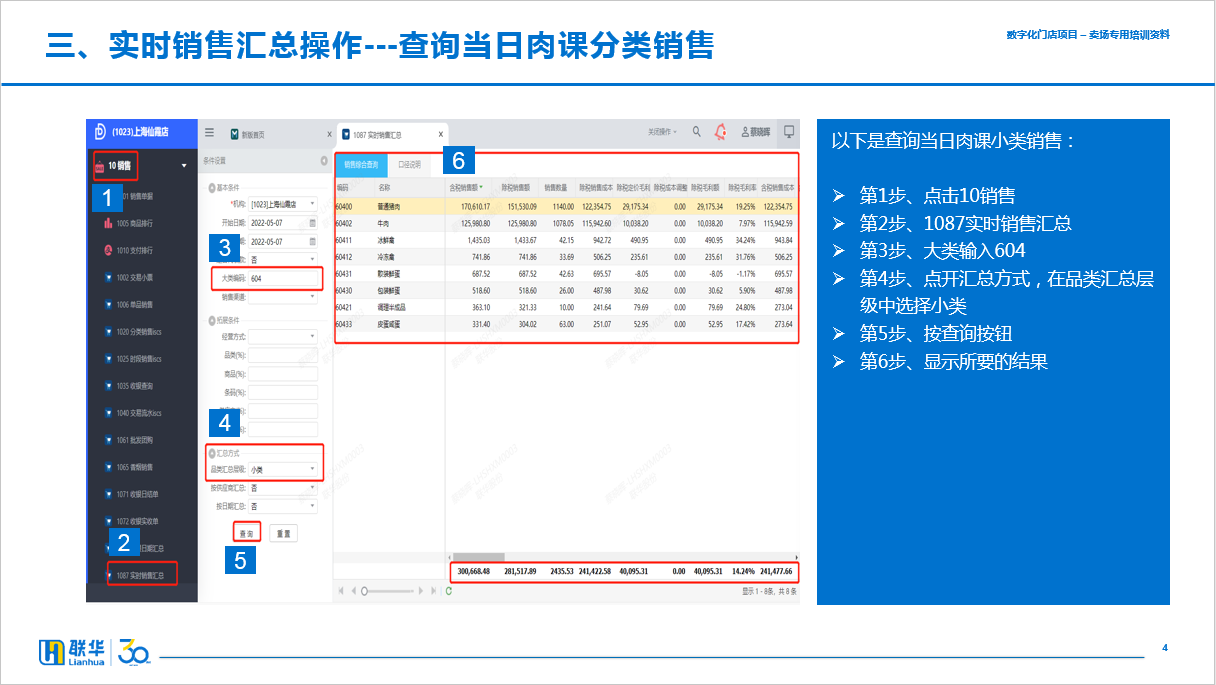Viewport: 1216px width, 685px height.
Task: Collapse the 拓展条件 section
Action: 212,320
